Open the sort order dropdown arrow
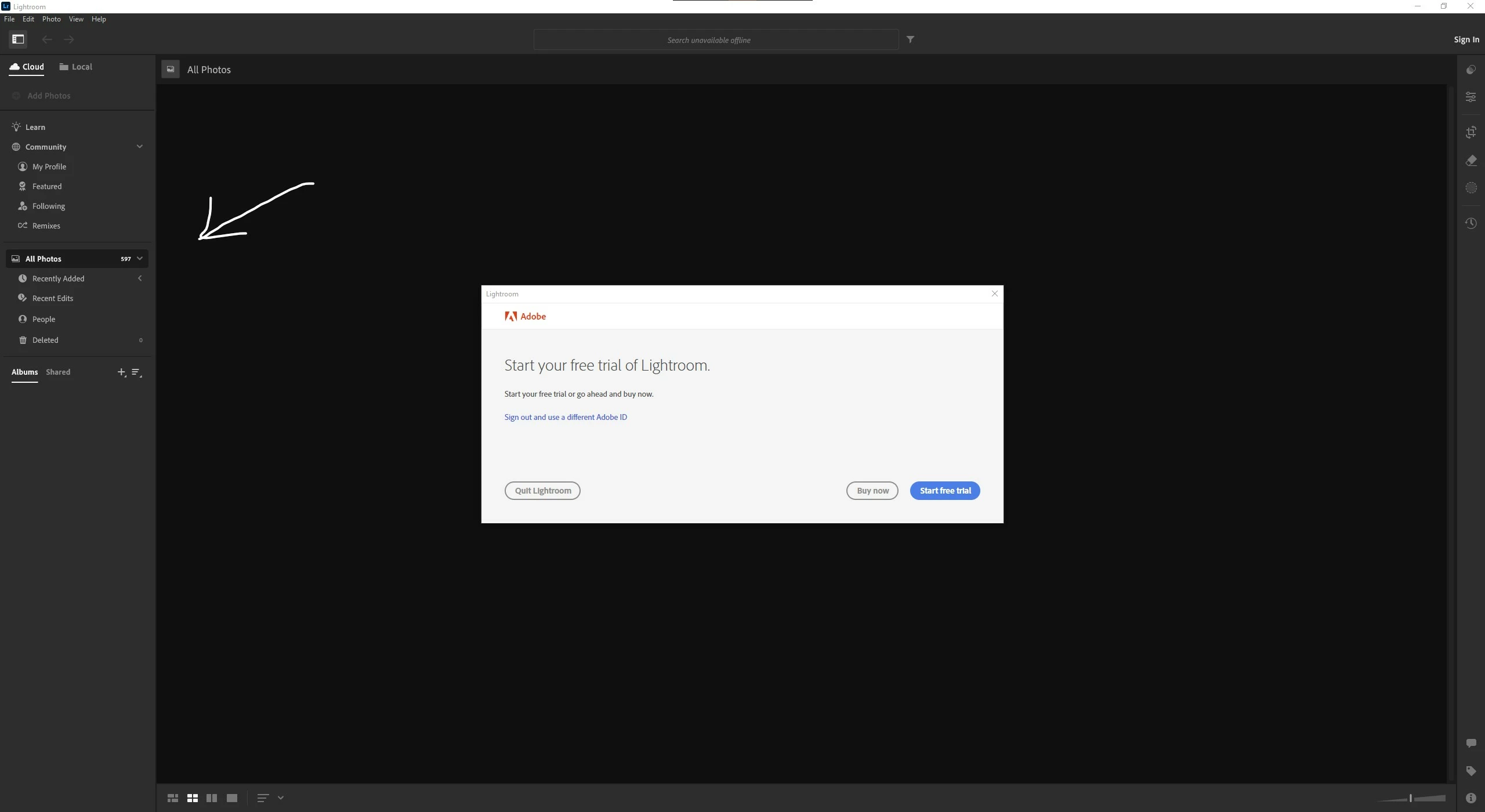Image resolution: width=1485 pixels, height=812 pixels. tap(281, 798)
